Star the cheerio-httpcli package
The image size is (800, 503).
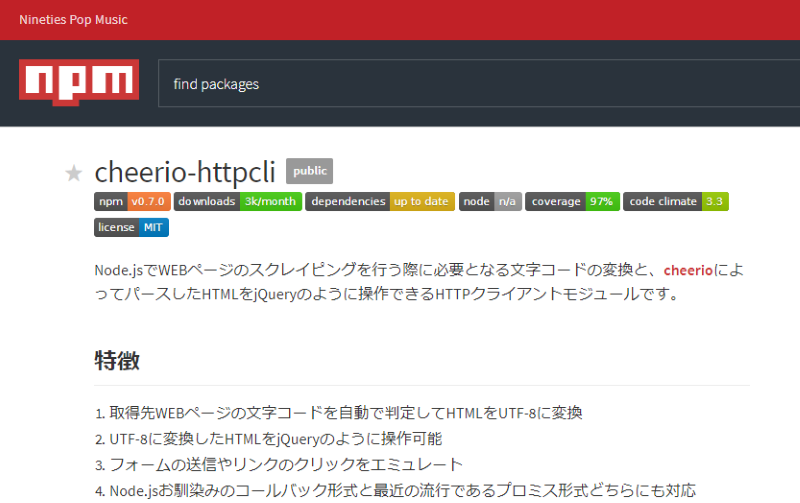[x=73, y=173]
